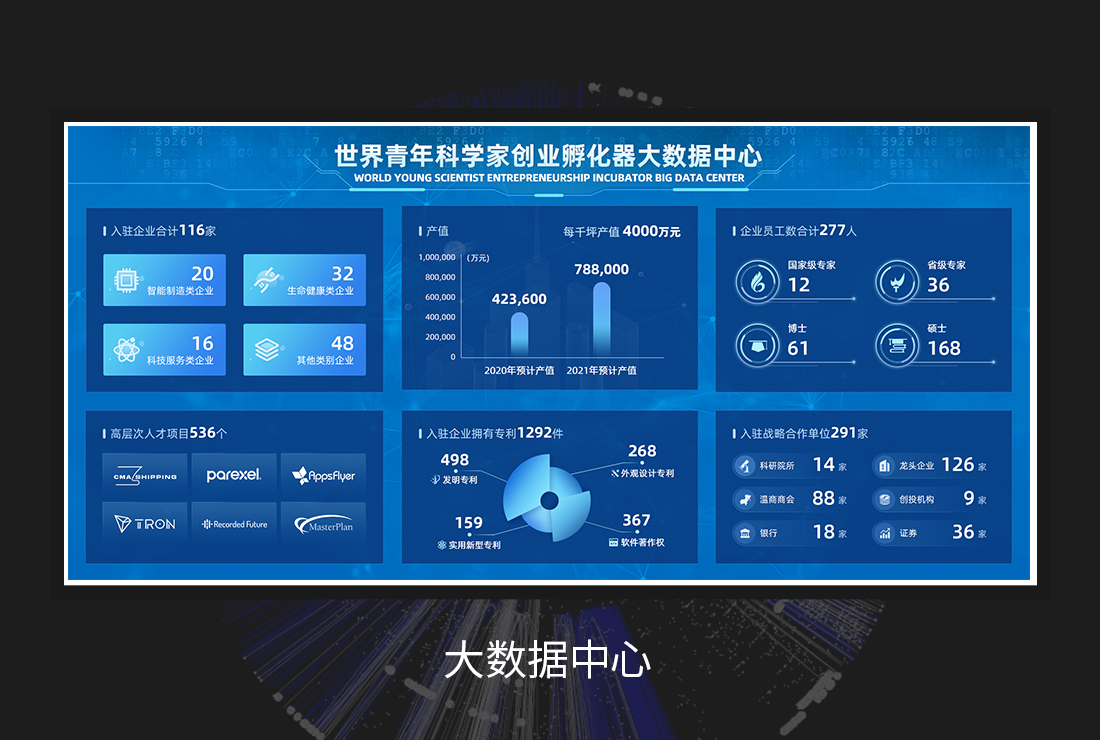Click the chip icon for 智能制造类企业
Viewport: 1100px width, 740px height.
click(127, 280)
